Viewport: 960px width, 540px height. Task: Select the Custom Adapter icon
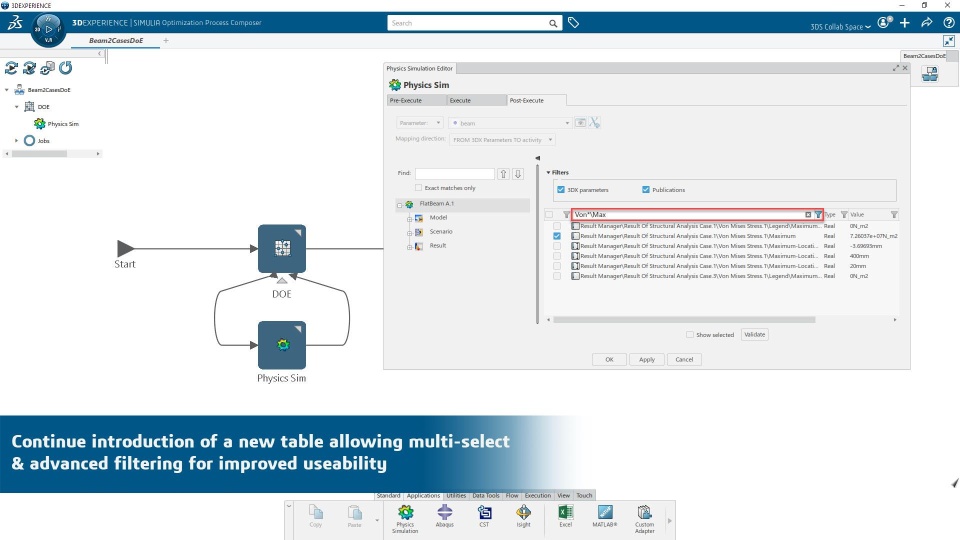[x=644, y=519]
